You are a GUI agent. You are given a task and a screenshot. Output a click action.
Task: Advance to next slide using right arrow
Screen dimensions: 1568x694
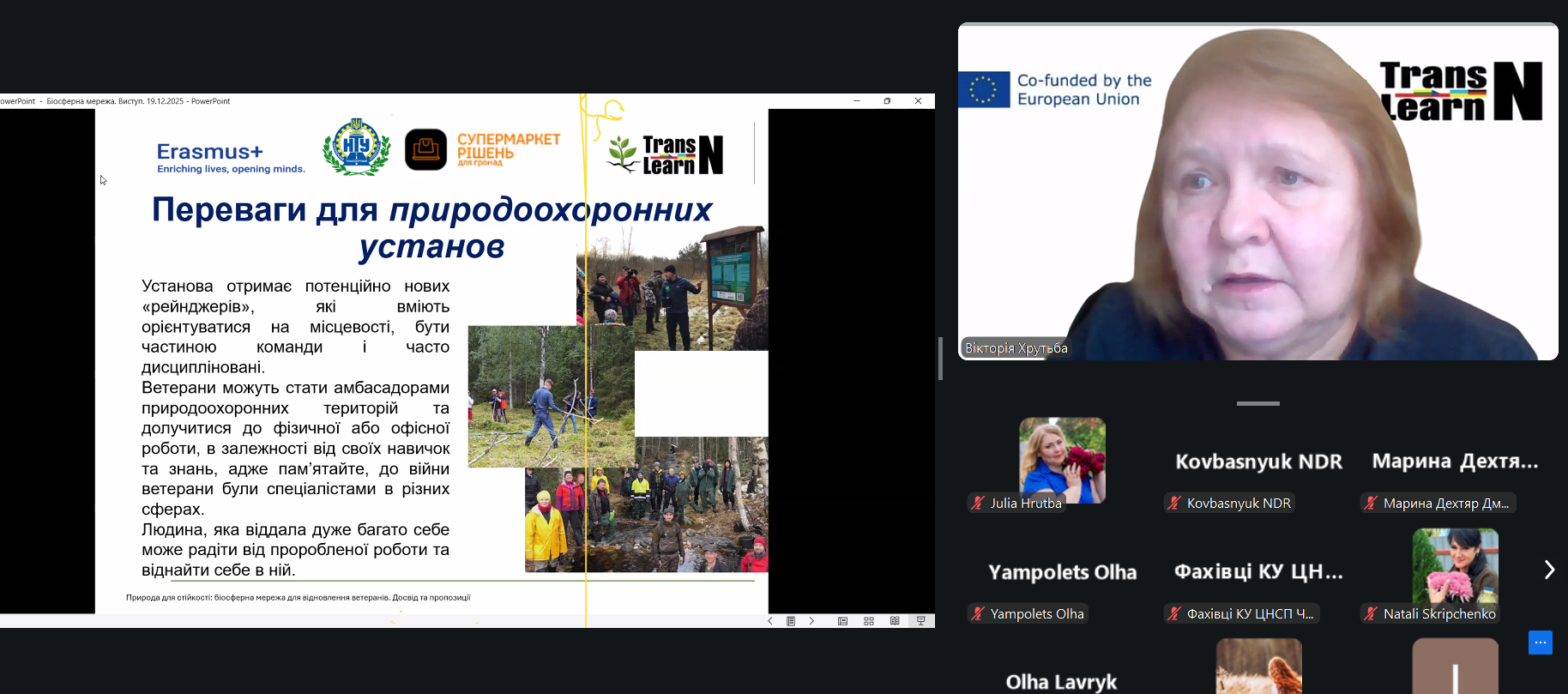[x=811, y=621]
